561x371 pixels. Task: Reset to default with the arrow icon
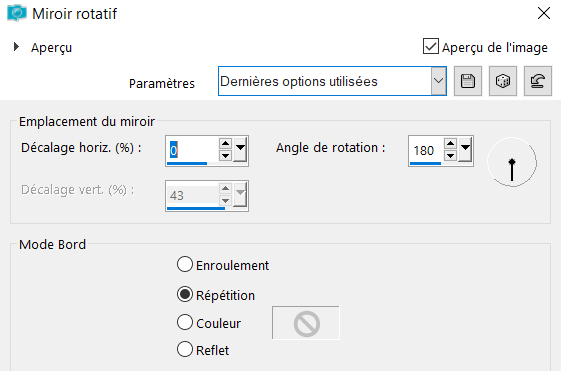[538, 81]
